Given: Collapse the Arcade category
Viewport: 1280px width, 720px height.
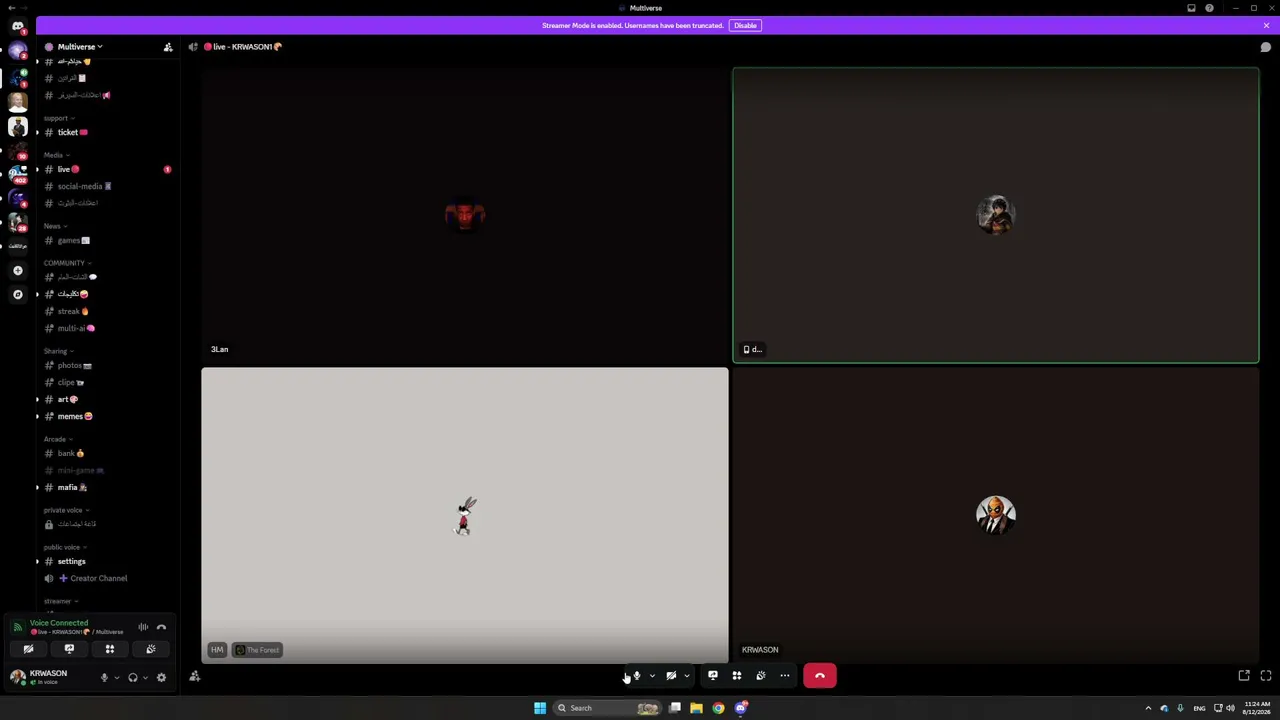Looking at the screenshot, I should pyautogui.click(x=58, y=439).
